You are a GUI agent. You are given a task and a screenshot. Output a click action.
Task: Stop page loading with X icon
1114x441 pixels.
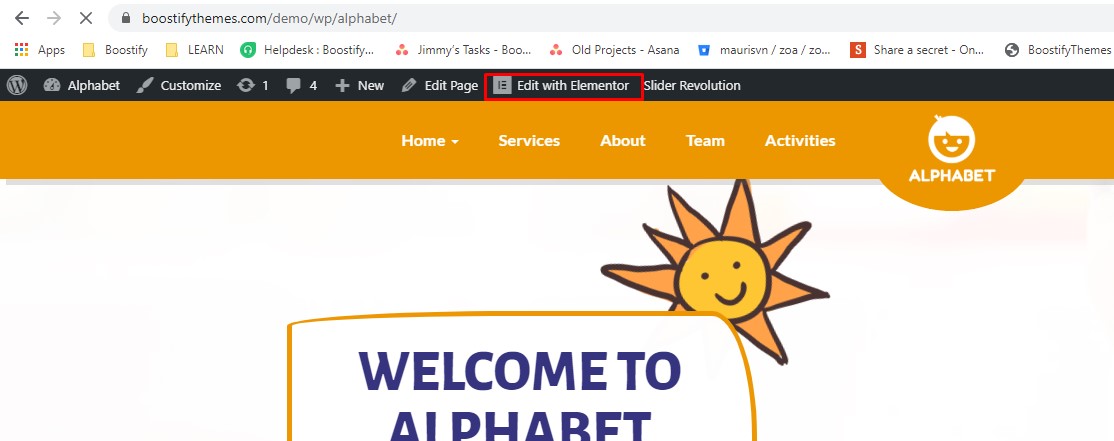pos(86,18)
